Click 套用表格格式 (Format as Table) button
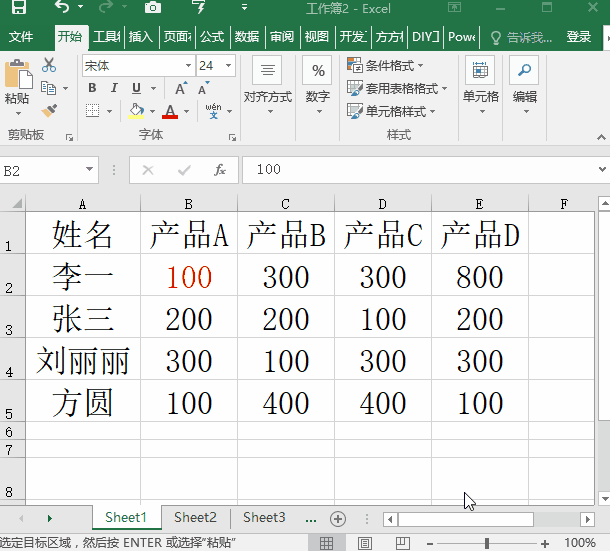Viewport: 610px width, 551px height. pos(396,88)
